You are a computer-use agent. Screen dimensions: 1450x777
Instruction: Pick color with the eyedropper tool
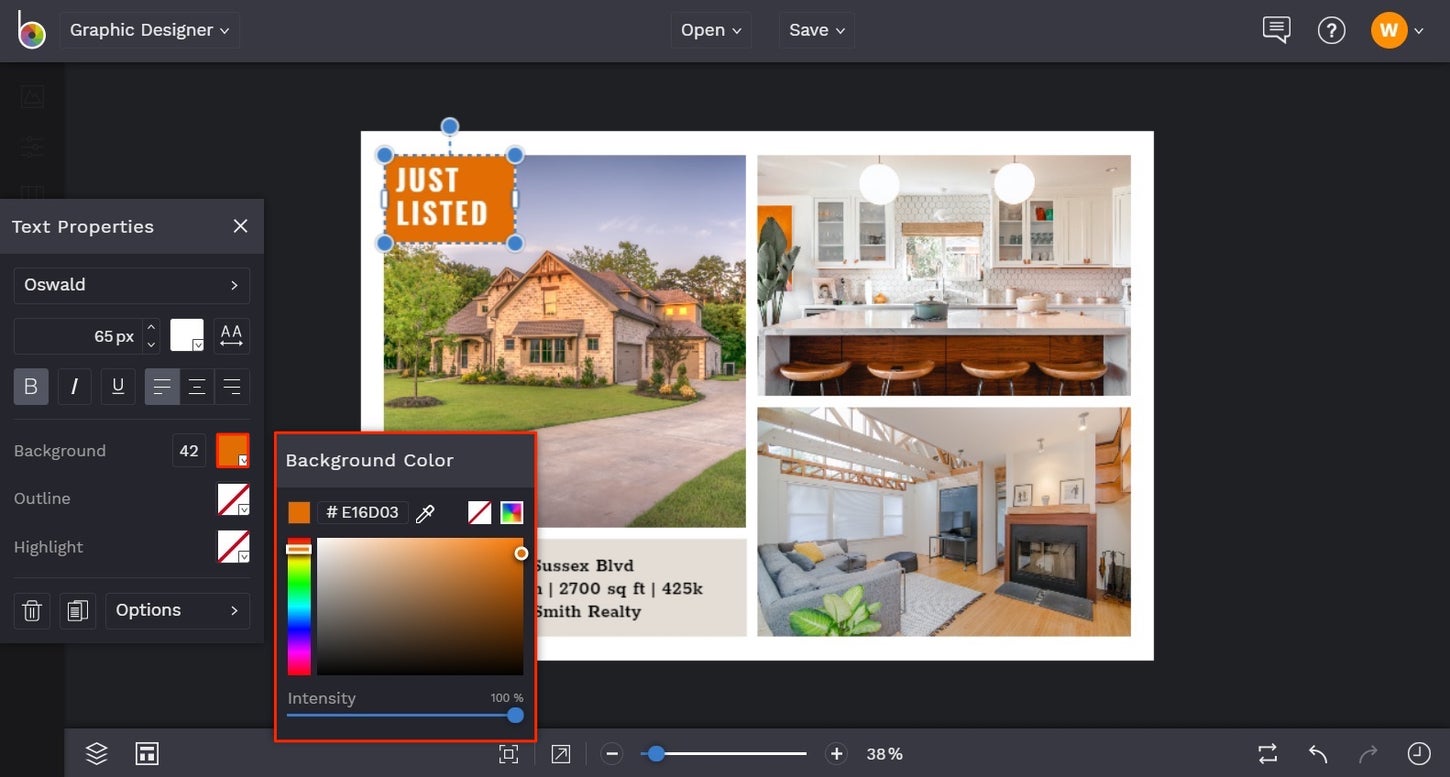pos(425,513)
